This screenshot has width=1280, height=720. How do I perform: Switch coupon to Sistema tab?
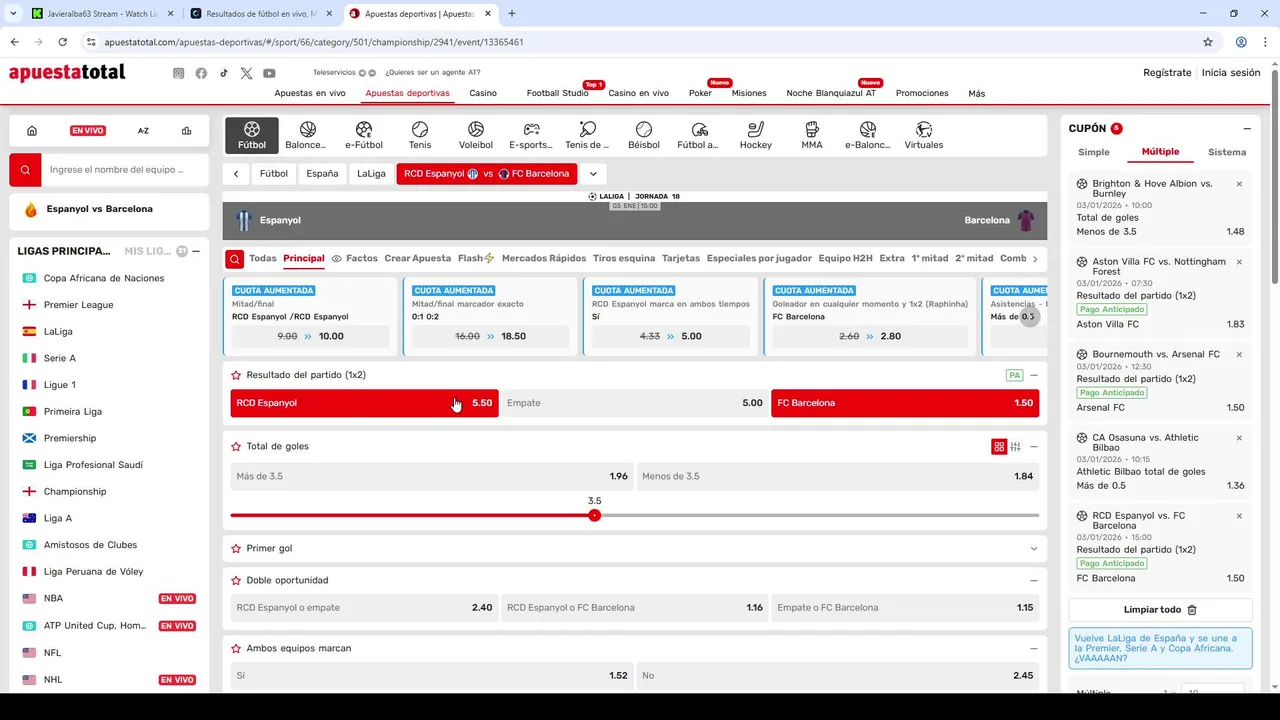click(1227, 152)
